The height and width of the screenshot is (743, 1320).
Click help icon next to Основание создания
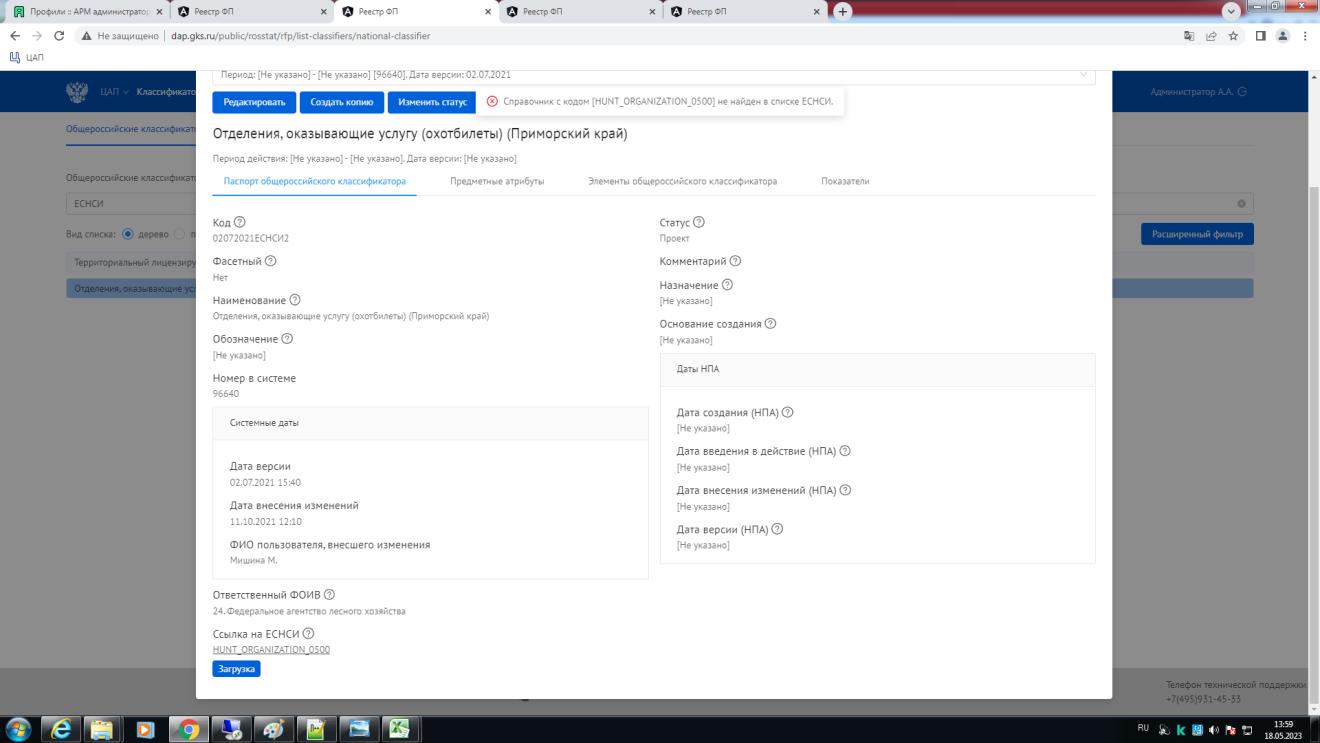coord(770,324)
